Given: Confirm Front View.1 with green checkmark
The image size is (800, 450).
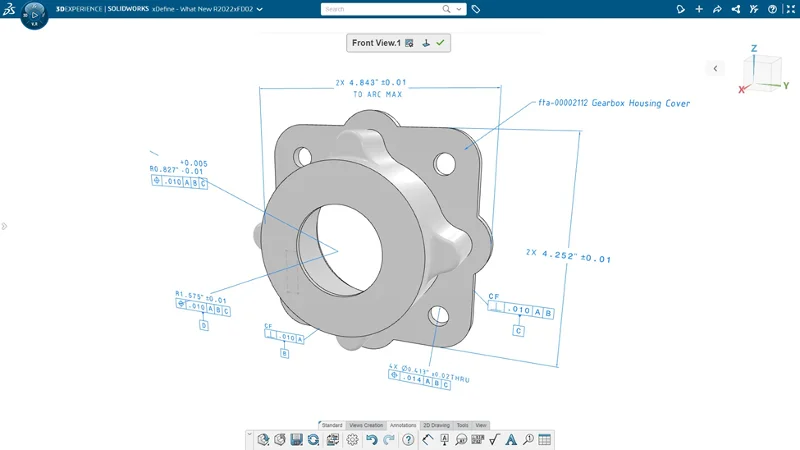Looking at the screenshot, I should (440, 43).
